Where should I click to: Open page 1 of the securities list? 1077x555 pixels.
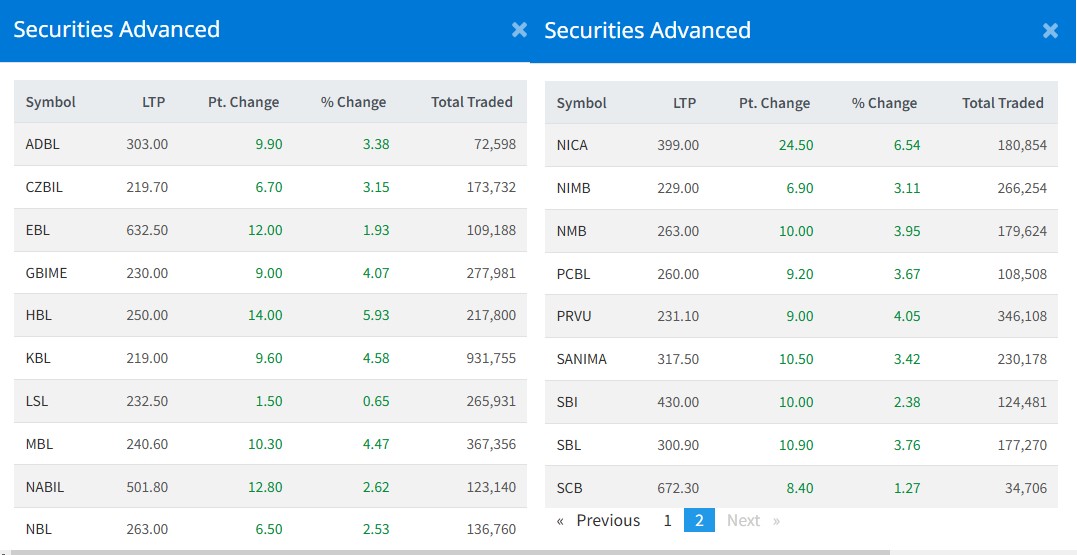tap(667, 520)
